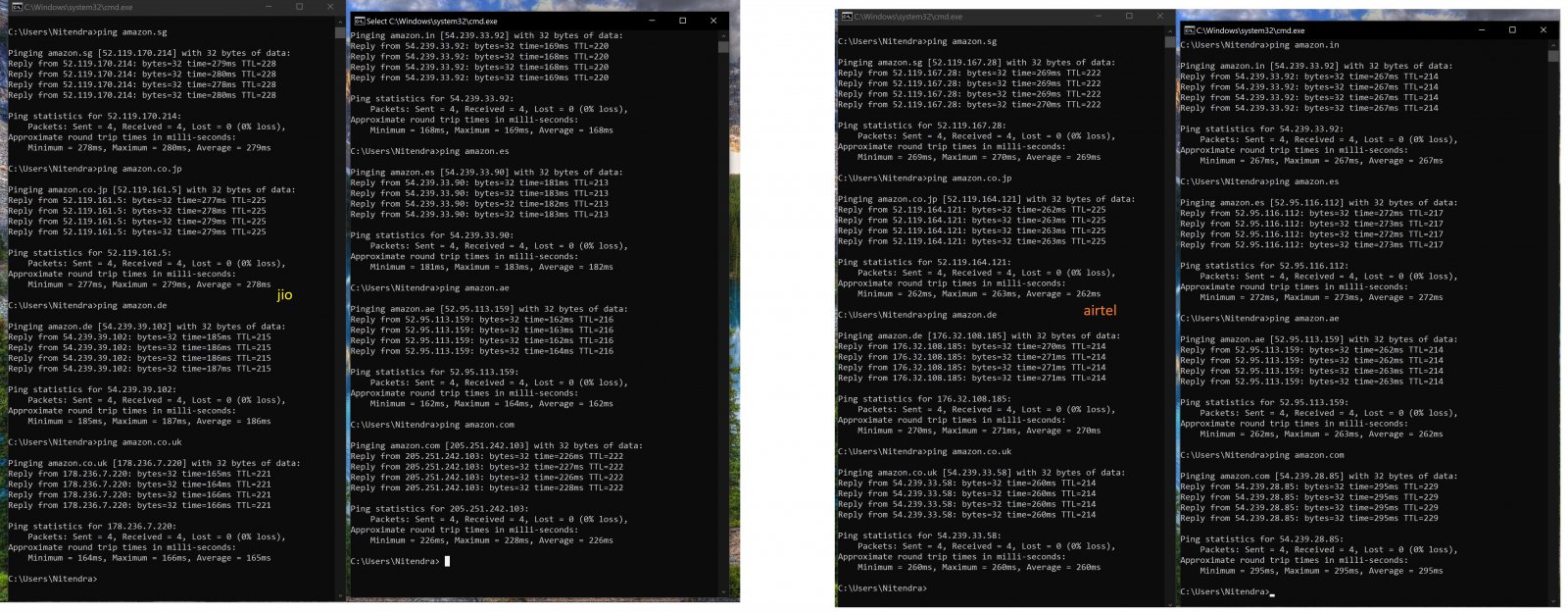Click the line with "Minimum = 162ms"

(491, 403)
